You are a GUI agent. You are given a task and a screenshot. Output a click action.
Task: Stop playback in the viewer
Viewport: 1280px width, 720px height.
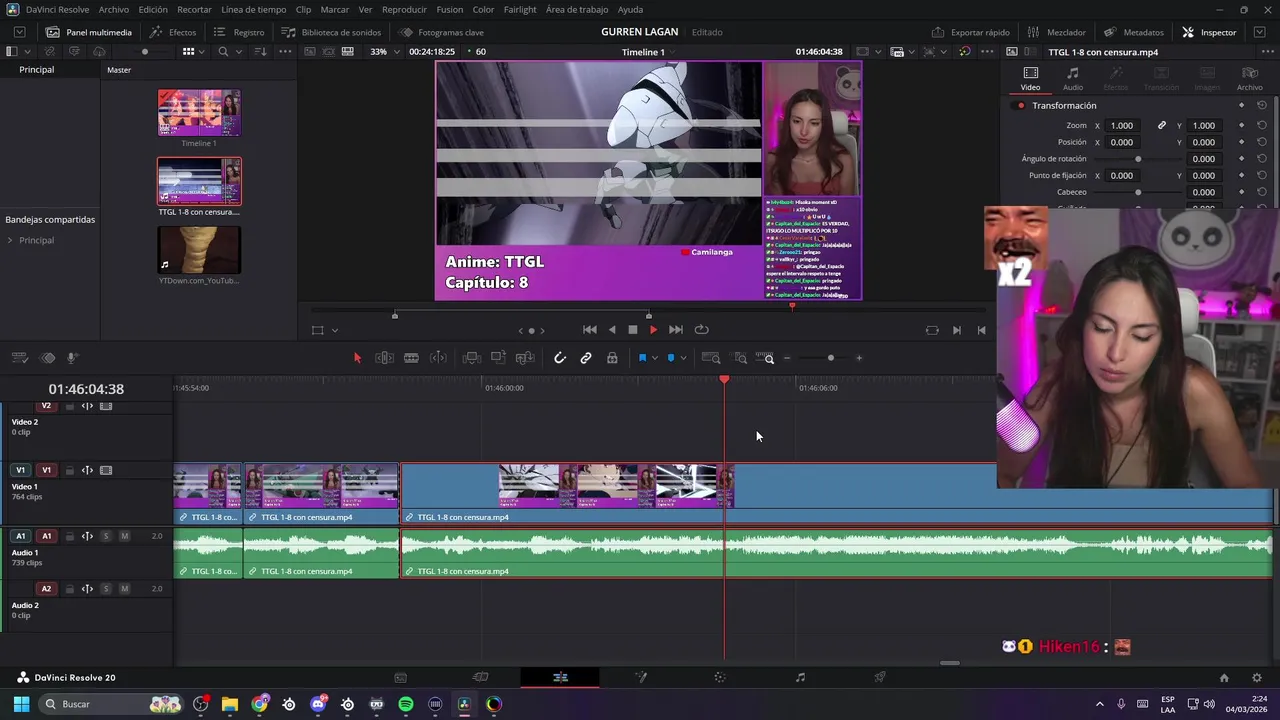tap(633, 330)
